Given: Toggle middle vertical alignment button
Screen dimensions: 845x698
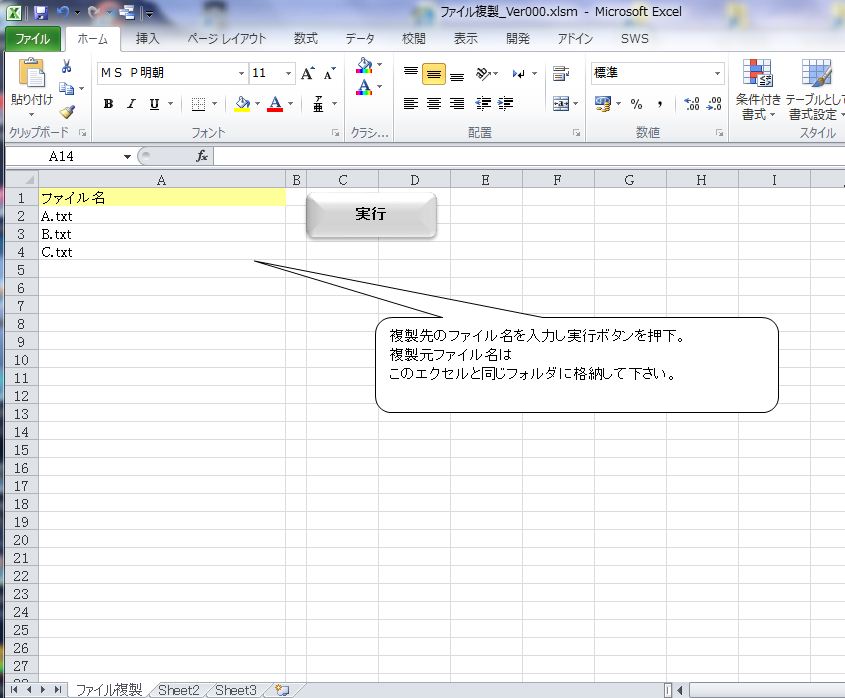Looking at the screenshot, I should [434, 74].
